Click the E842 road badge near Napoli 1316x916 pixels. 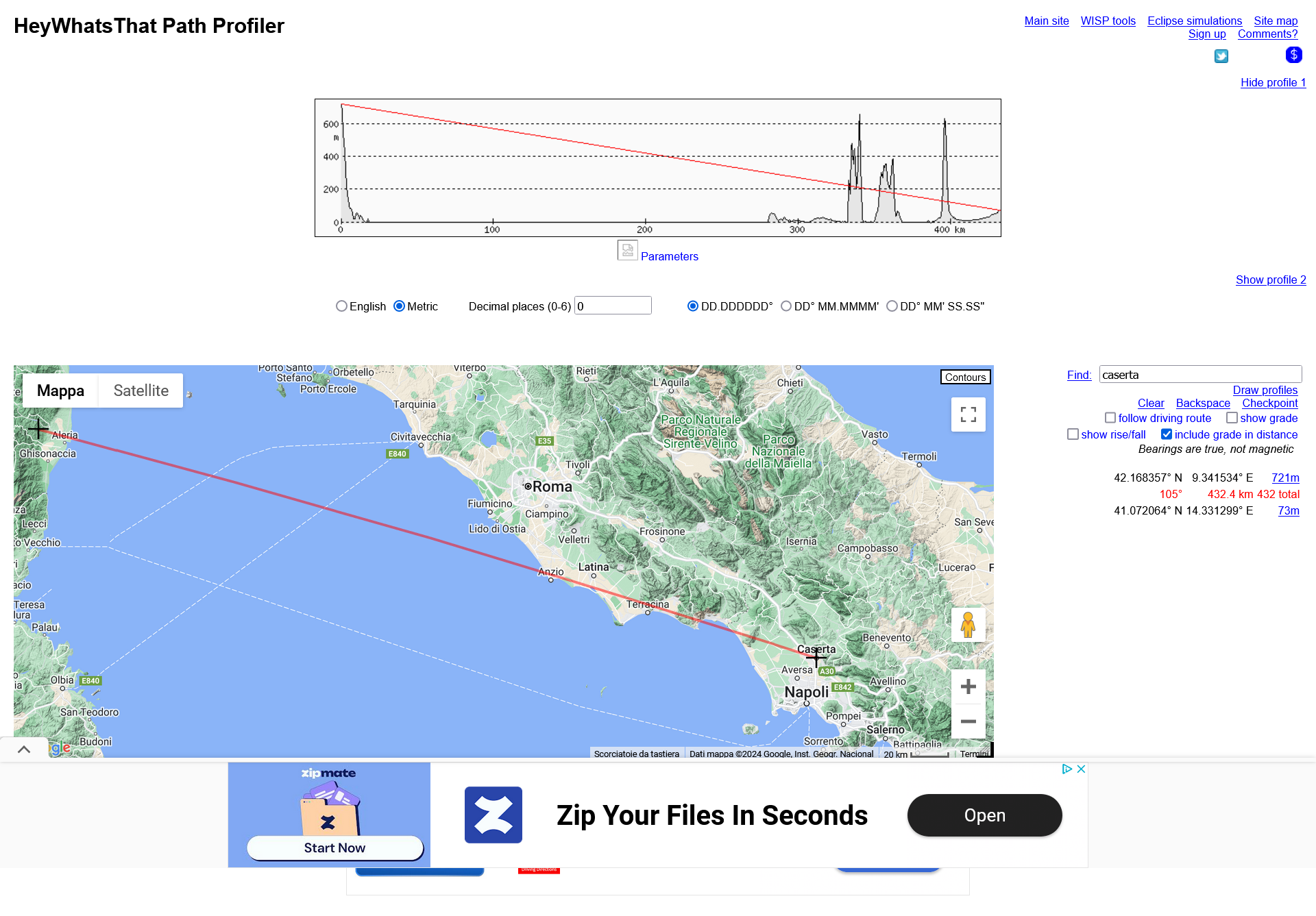pos(842,687)
